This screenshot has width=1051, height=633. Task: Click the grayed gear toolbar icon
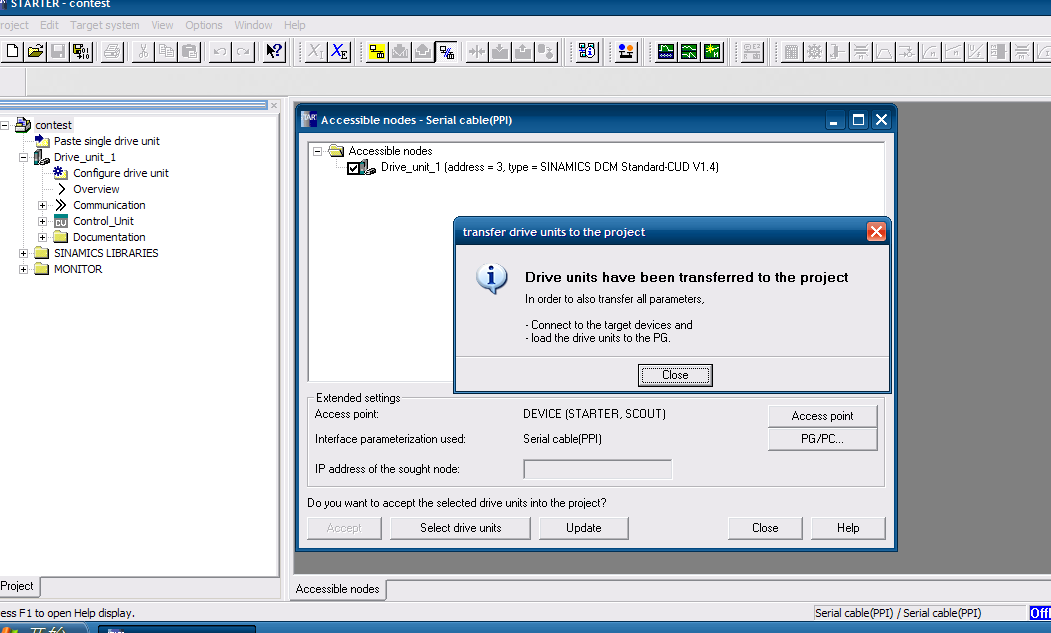click(x=814, y=52)
